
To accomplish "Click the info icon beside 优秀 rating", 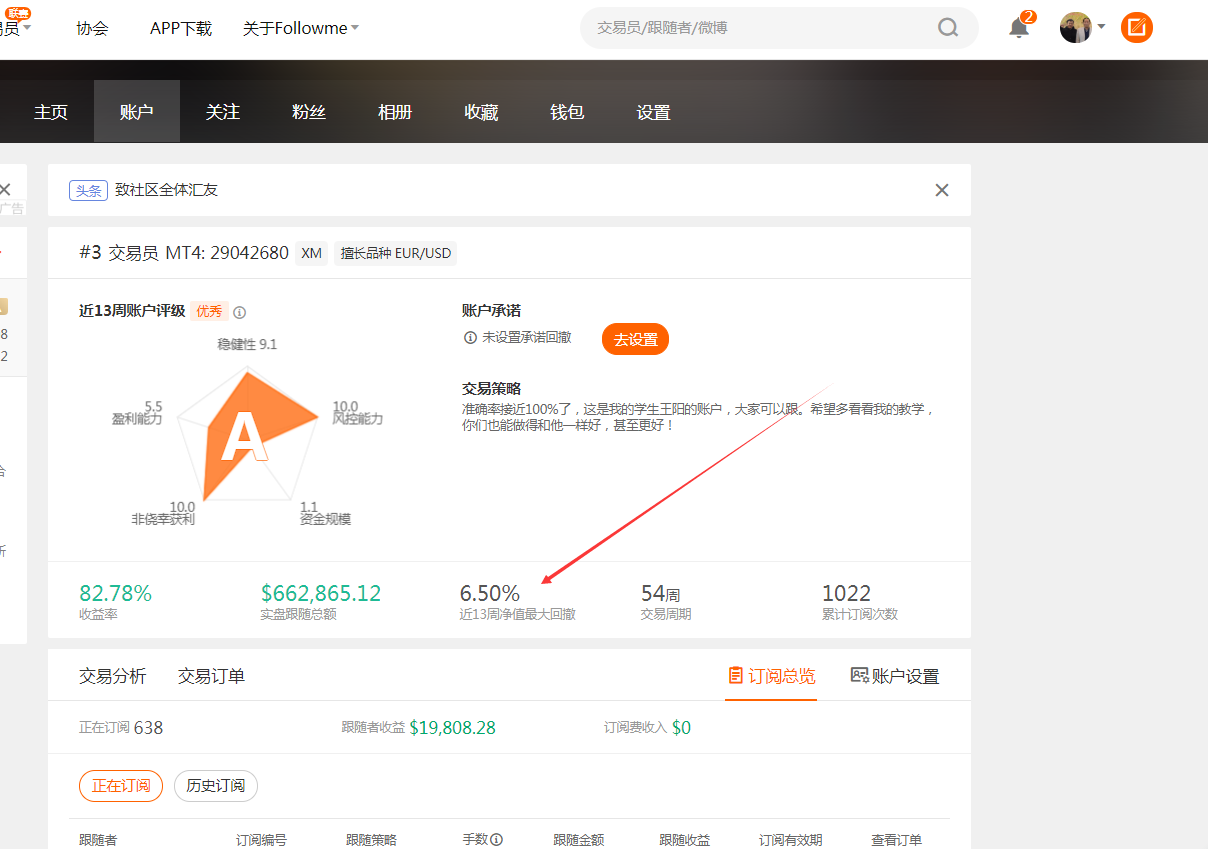I will [240, 312].
